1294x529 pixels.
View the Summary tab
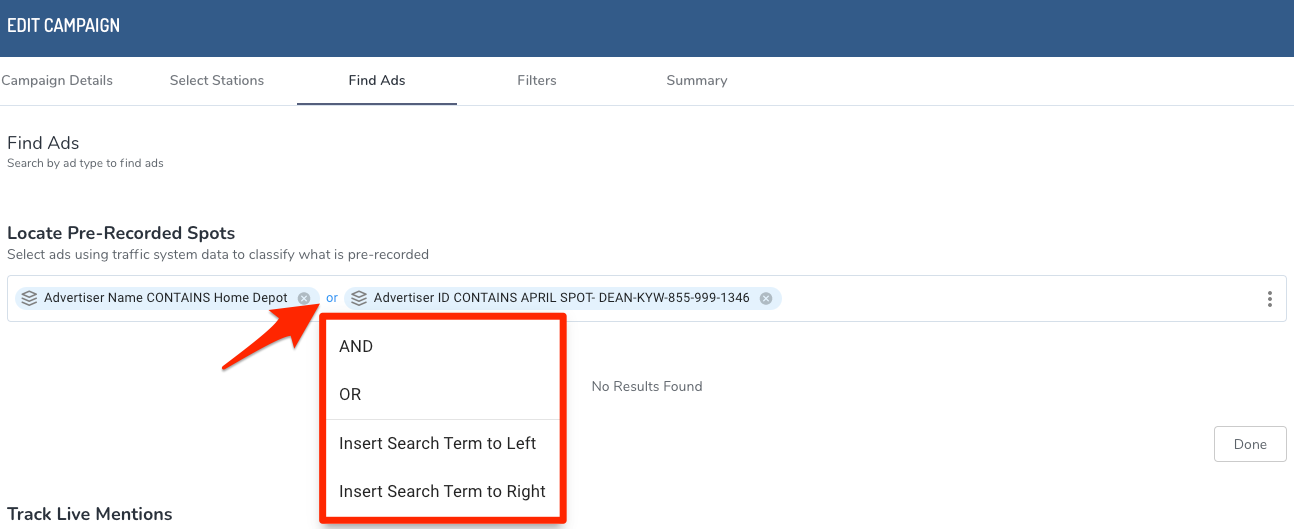[697, 80]
